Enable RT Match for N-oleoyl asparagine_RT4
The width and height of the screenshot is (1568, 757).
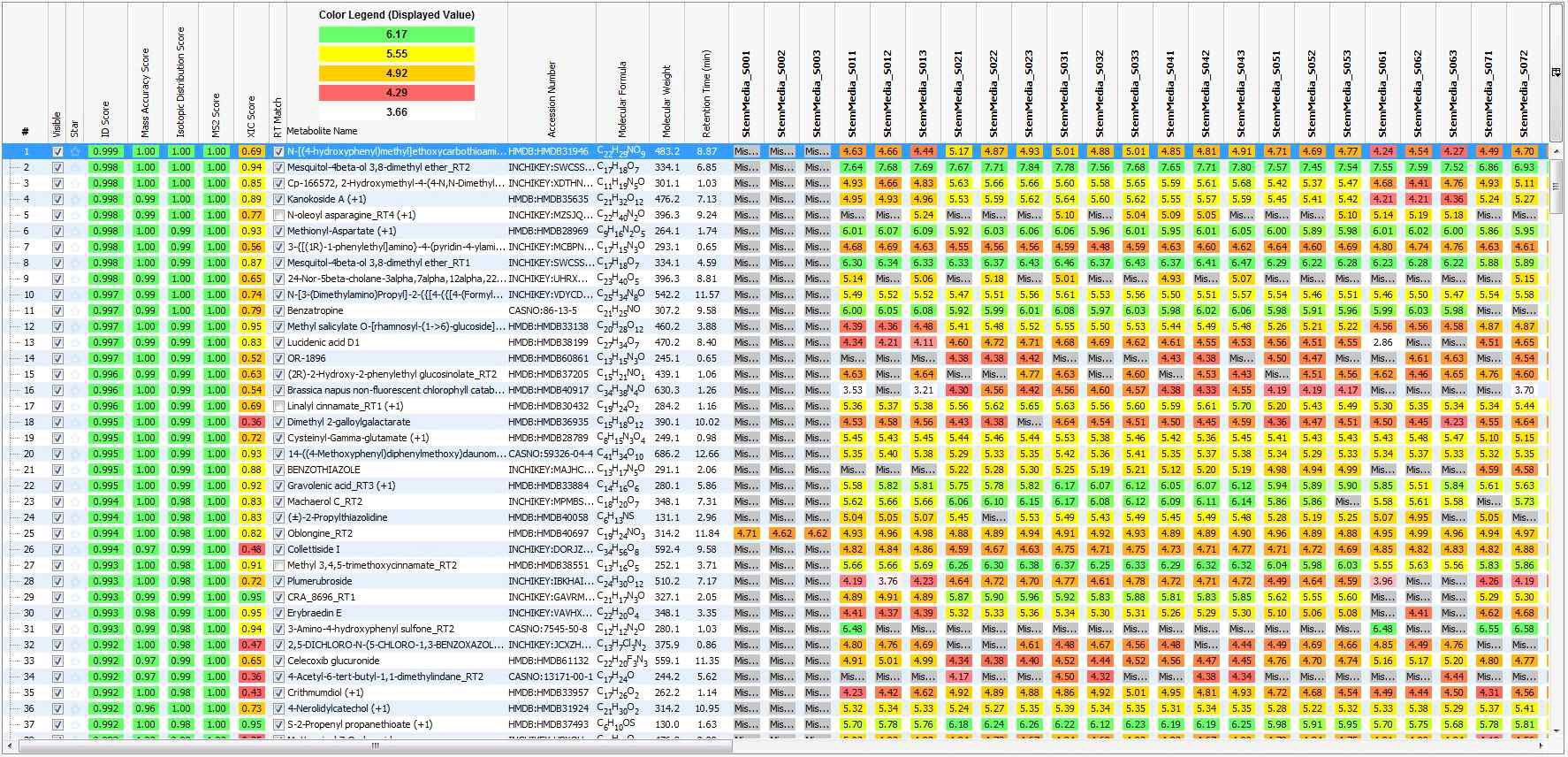[278, 215]
